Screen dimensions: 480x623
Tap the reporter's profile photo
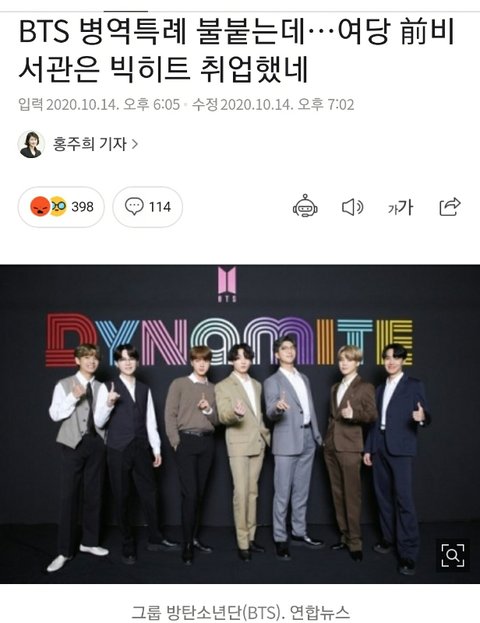click(31, 144)
